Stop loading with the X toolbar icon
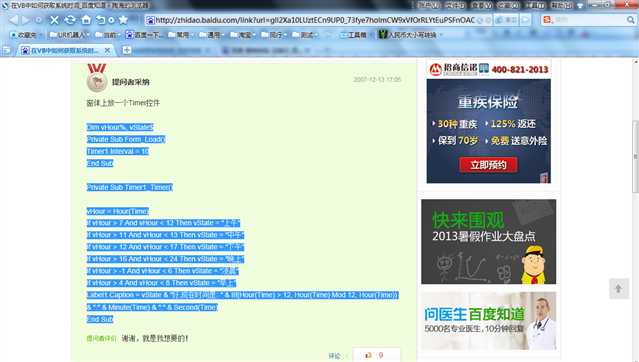Screen dimensions: 639x362 (54, 20)
